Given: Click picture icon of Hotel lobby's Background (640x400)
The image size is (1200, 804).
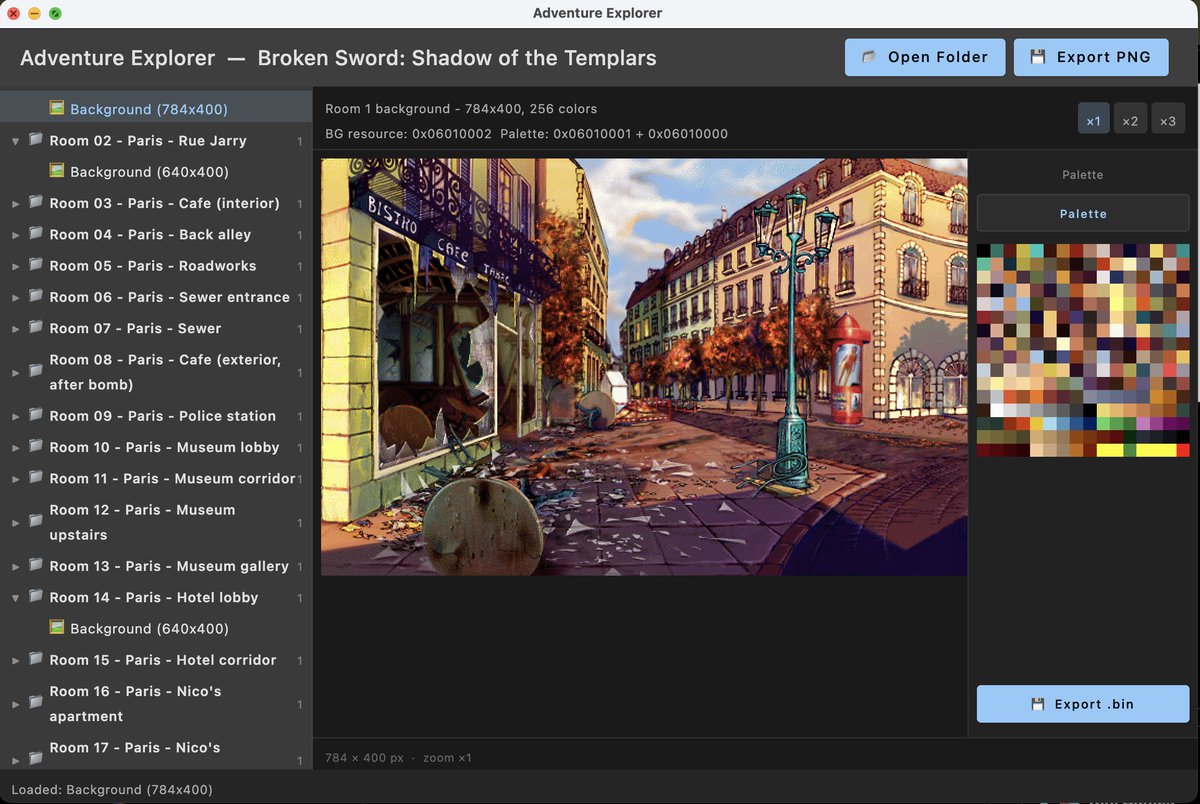Looking at the screenshot, I should (x=57, y=627).
